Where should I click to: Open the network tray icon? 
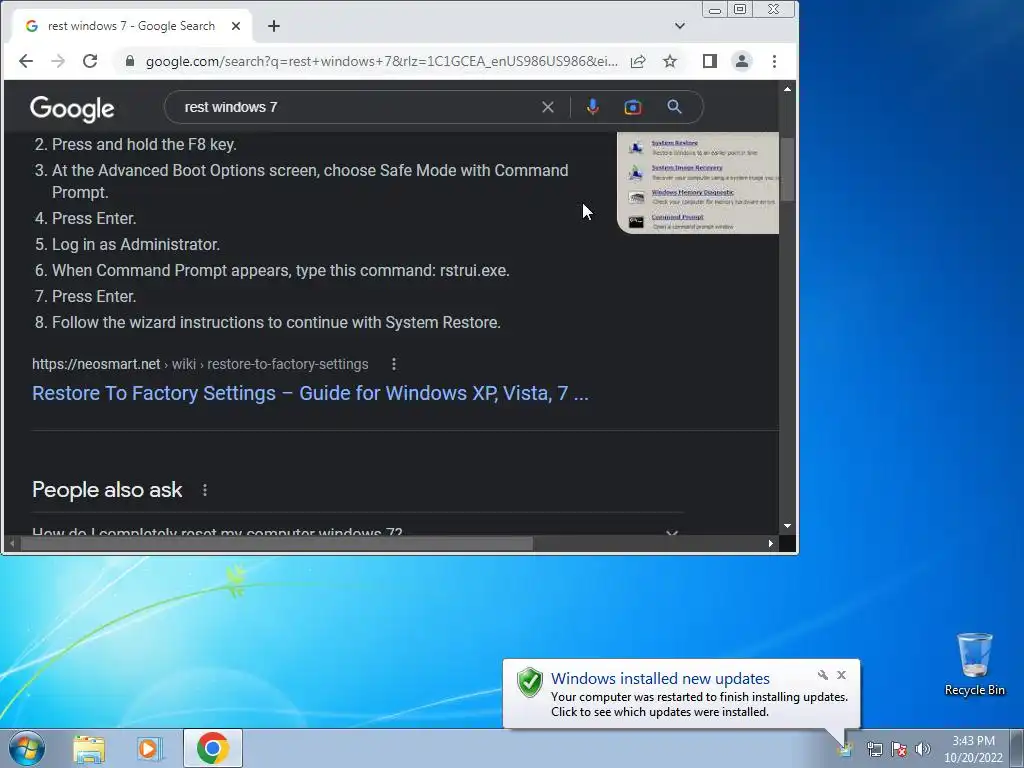[874, 749]
